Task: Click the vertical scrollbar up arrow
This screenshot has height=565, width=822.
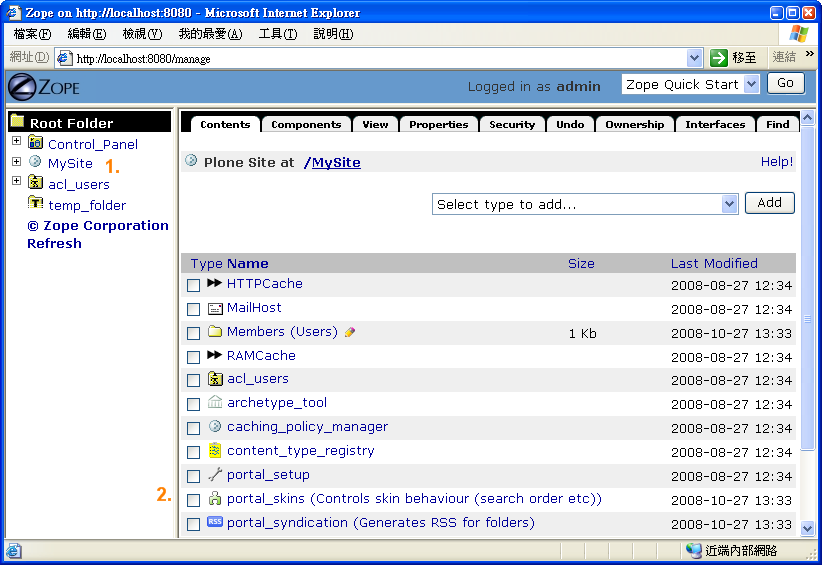Action: [807, 117]
